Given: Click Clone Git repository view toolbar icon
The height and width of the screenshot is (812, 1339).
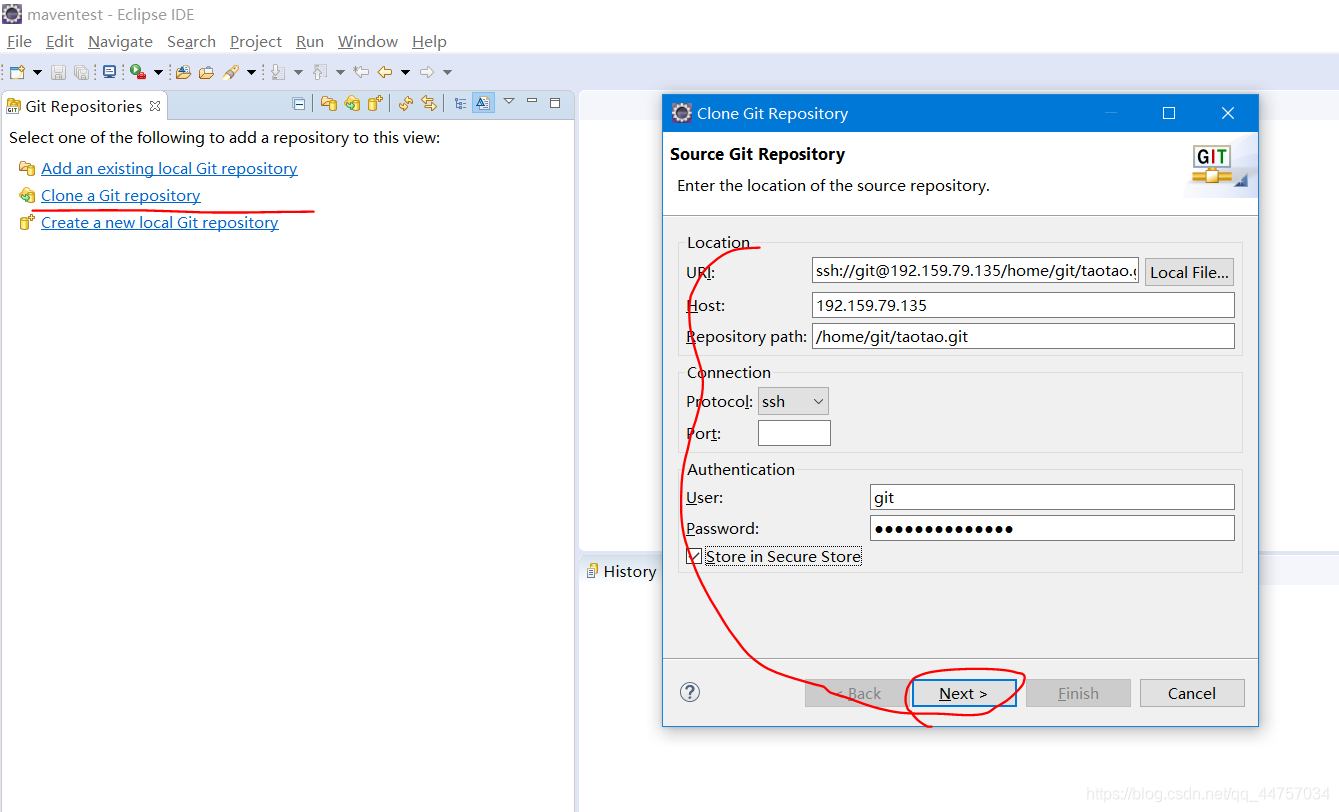Looking at the screenshot, I should pos(352,103).
